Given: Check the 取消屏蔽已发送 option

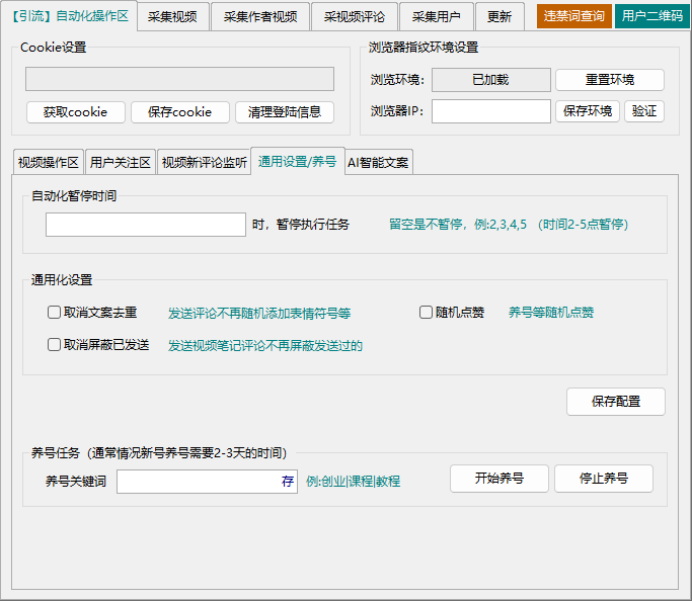Looking at the screenshot, I should (55, 345).
